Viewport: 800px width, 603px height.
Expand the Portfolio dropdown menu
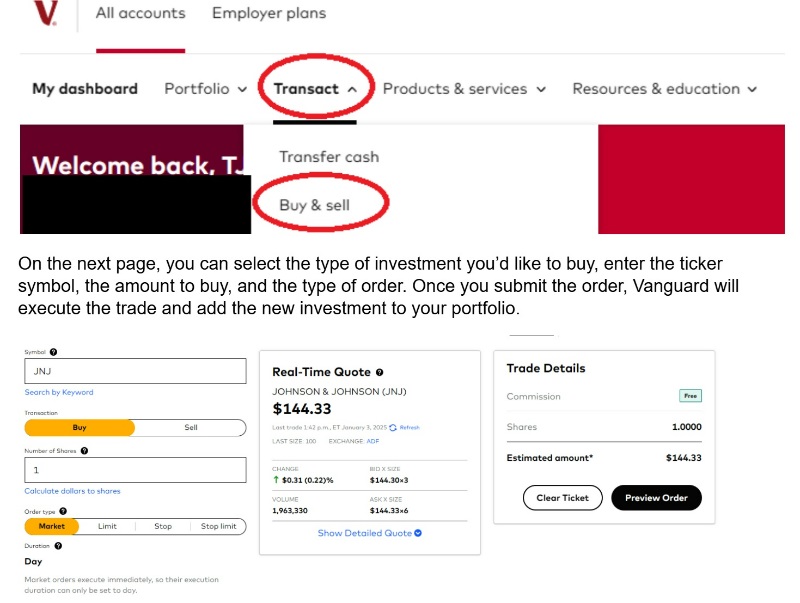205,89
